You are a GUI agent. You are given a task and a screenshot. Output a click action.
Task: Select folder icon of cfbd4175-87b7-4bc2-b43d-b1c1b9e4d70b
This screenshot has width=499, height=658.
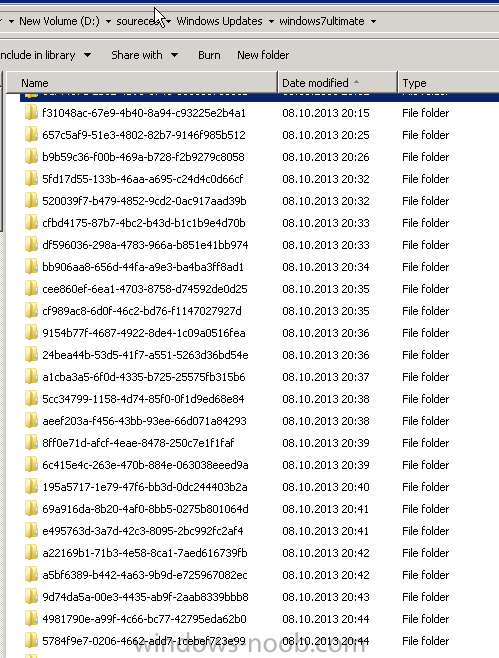31,223
